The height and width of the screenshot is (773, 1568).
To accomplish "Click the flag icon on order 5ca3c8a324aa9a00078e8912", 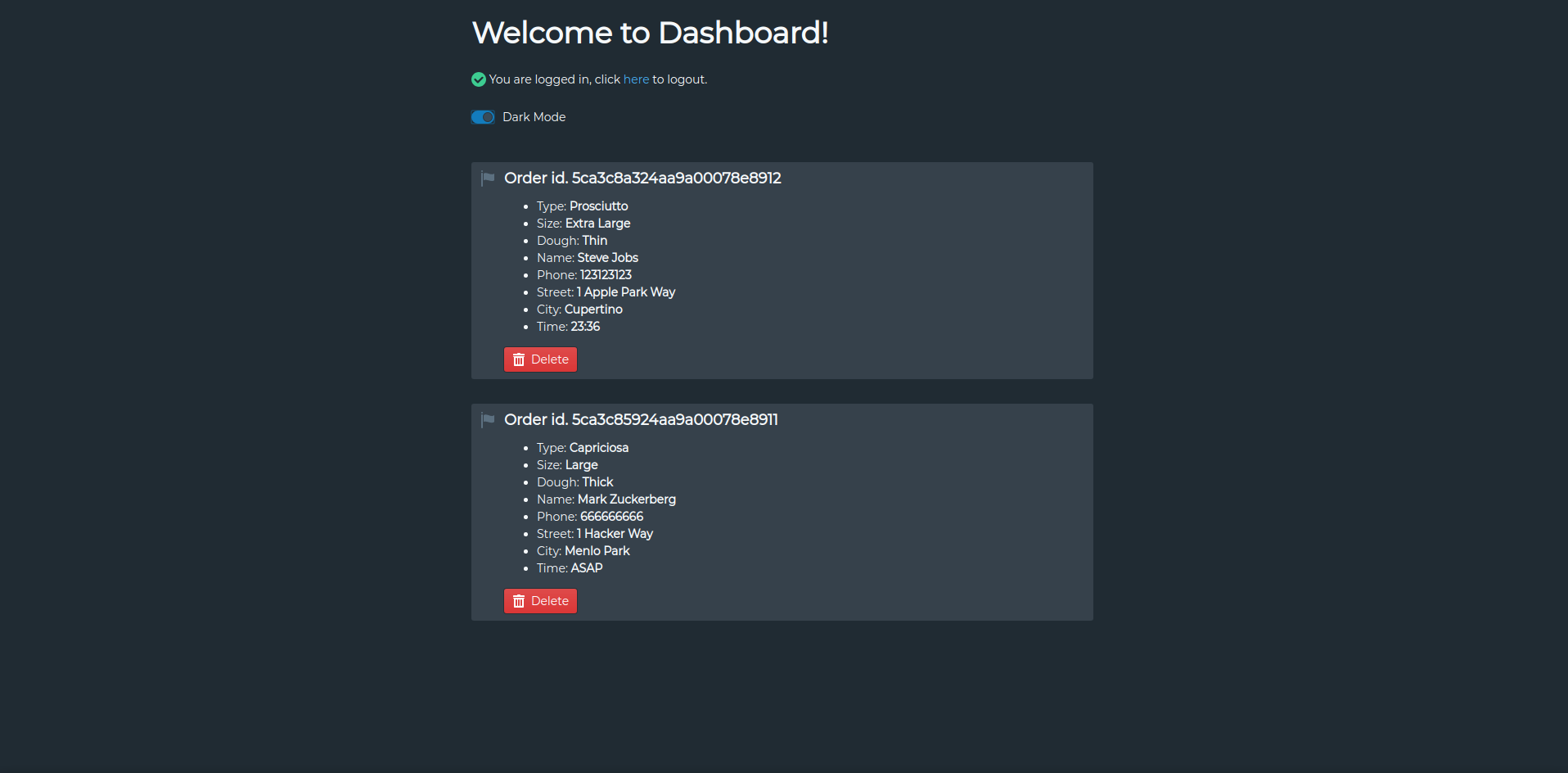I will tap(488, 179).
